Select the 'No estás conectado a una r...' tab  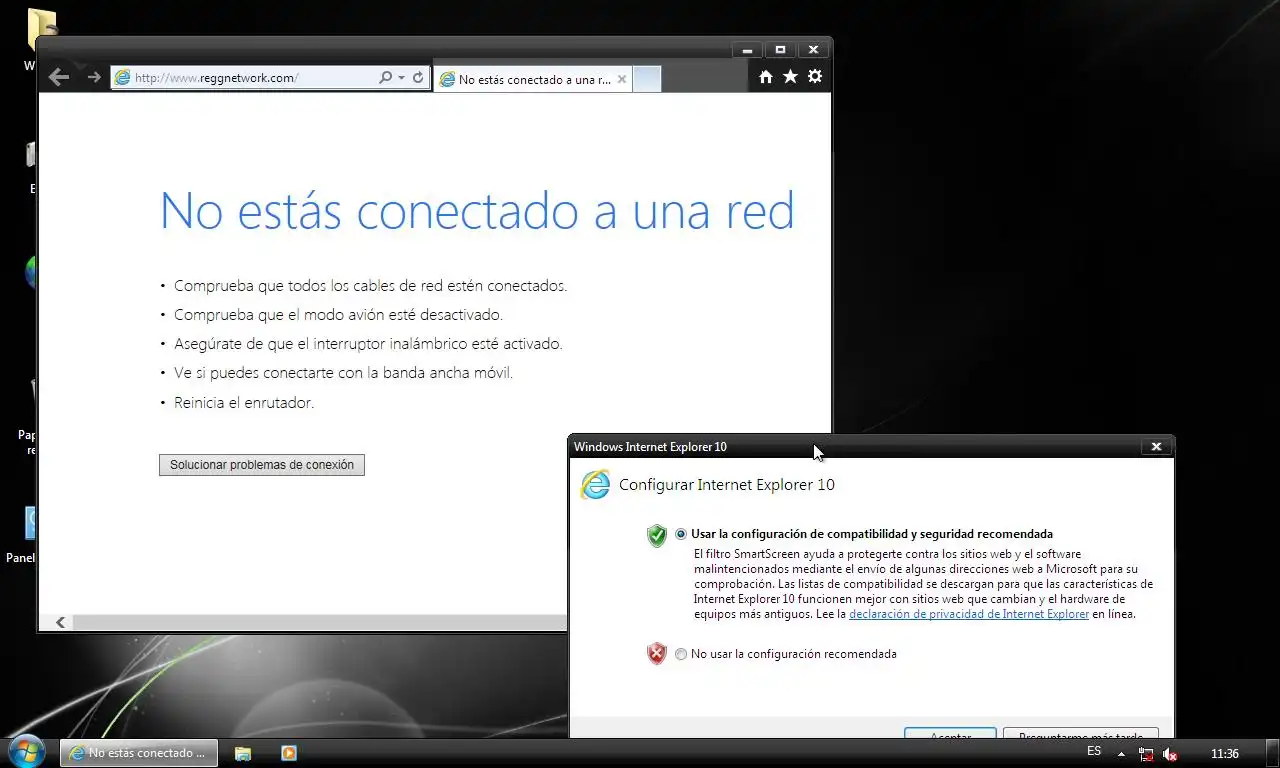pyautogui.click(x=532, y=79)
